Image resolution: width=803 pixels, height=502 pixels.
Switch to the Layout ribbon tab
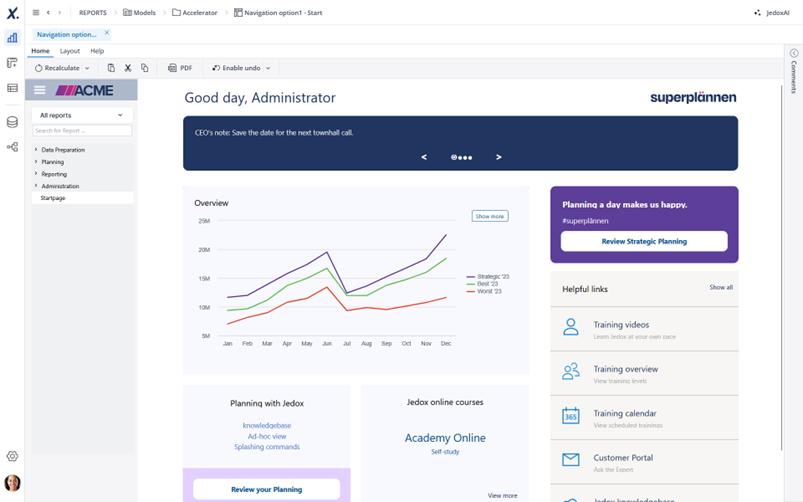[70, 51]
